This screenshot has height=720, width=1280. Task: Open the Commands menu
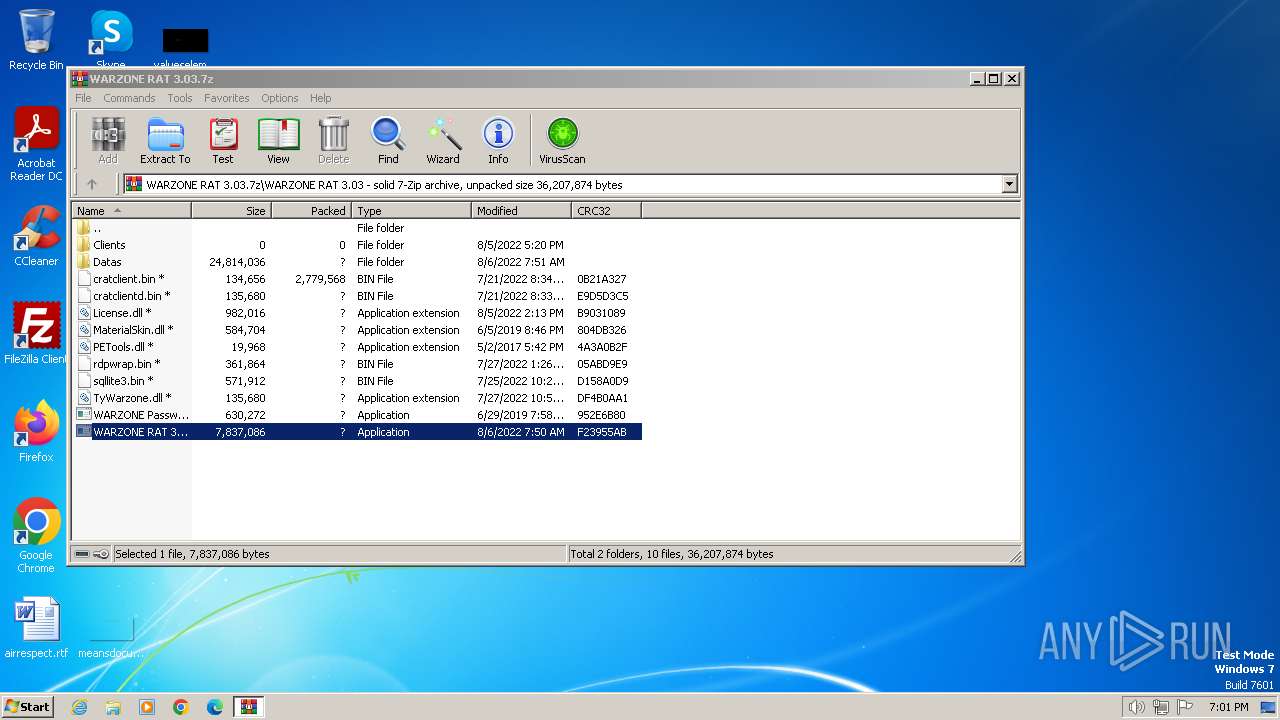point(129,98)
